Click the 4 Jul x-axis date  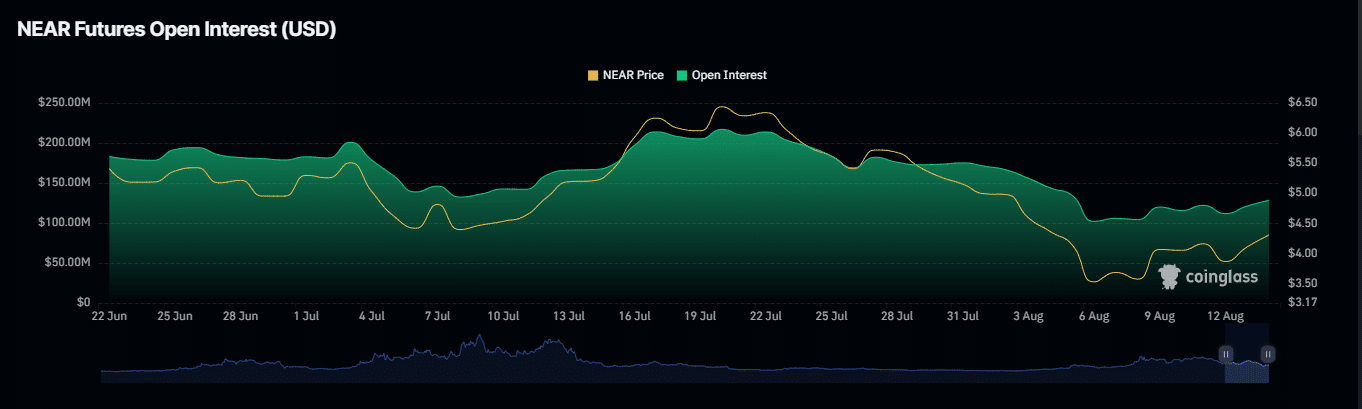(x=371, y=317)
